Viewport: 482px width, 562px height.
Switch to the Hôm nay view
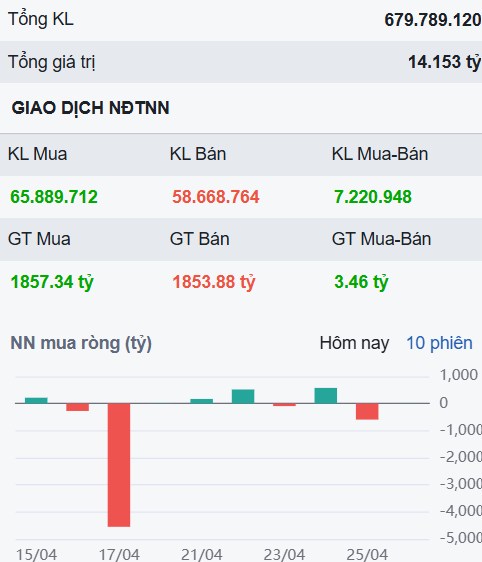tap(354, 343)
